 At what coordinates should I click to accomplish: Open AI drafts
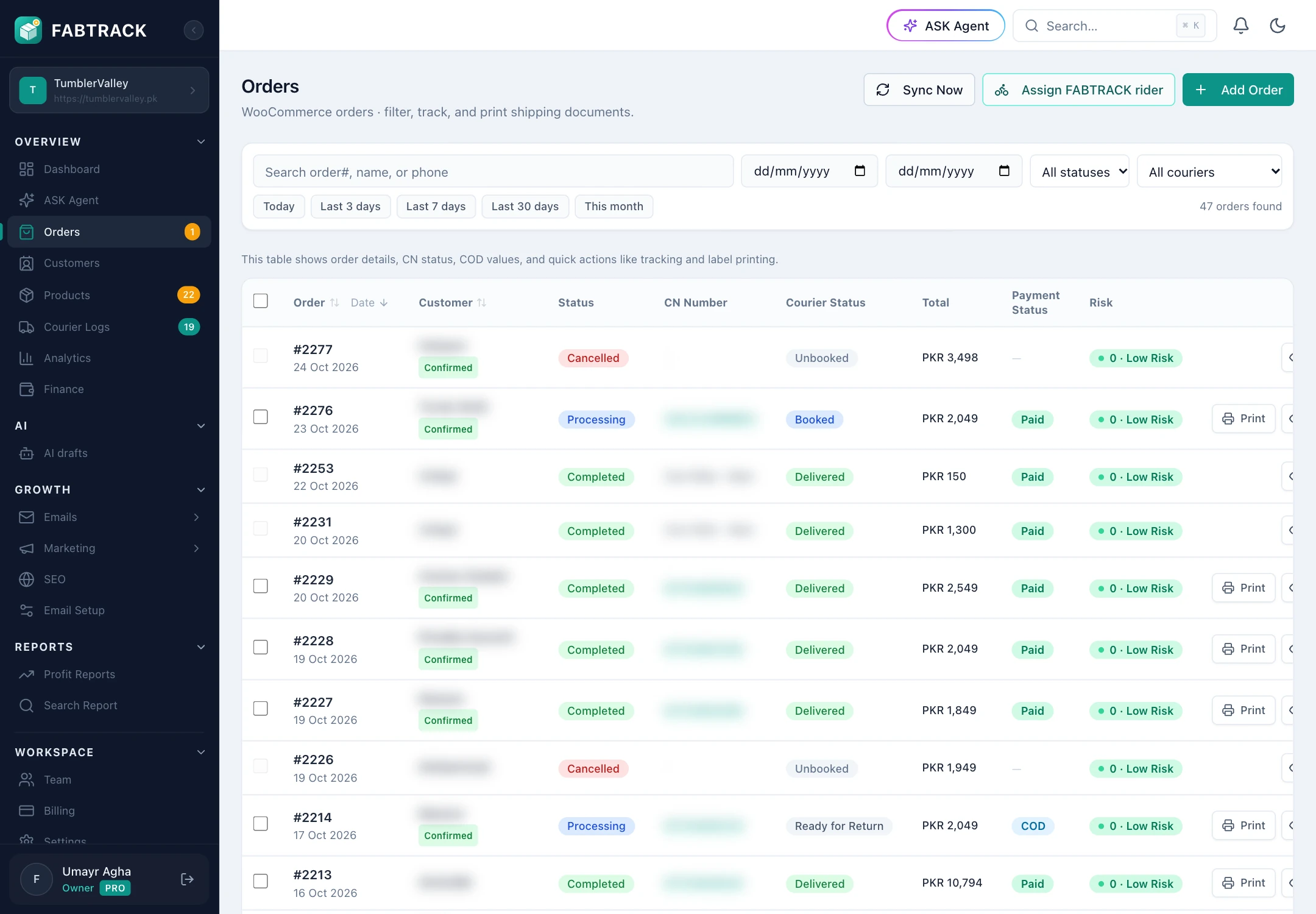pos(110,453)
